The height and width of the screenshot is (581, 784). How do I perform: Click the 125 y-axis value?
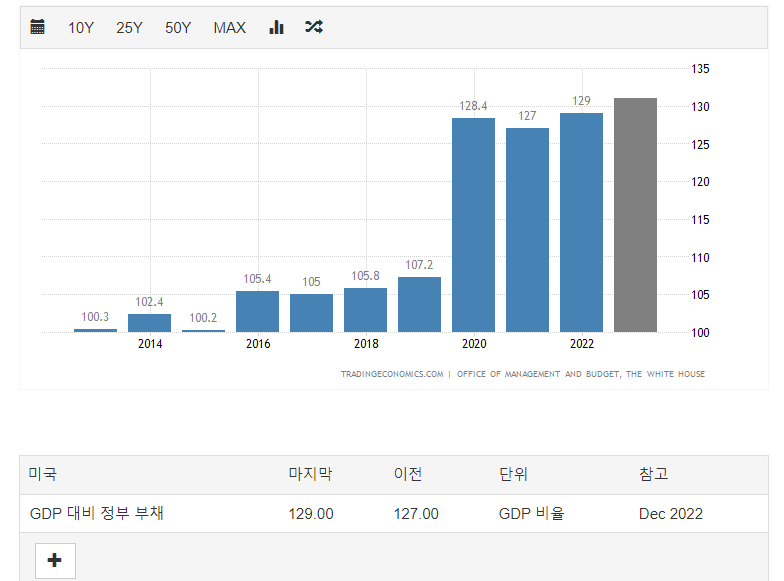point(700,145)
